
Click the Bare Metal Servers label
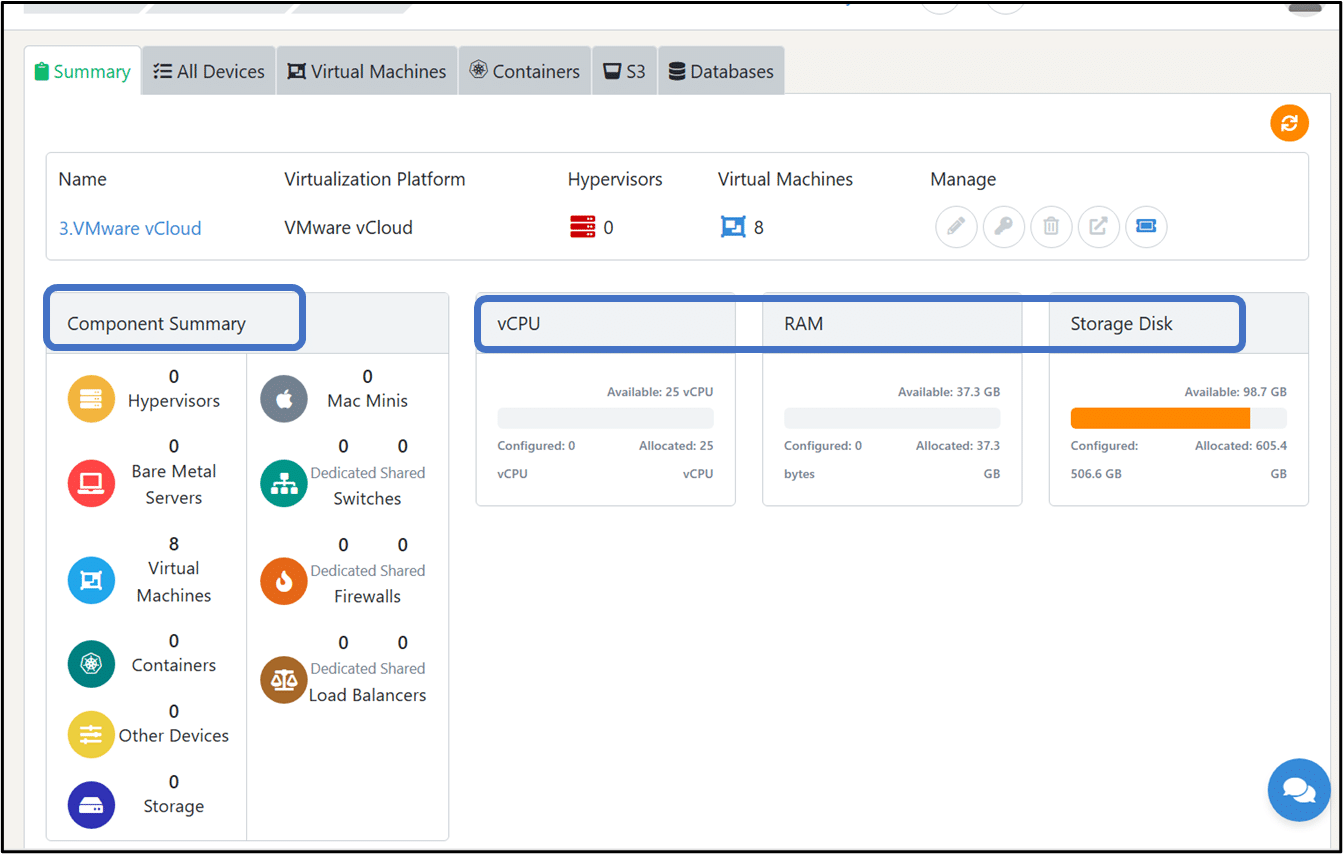[174, 484]
